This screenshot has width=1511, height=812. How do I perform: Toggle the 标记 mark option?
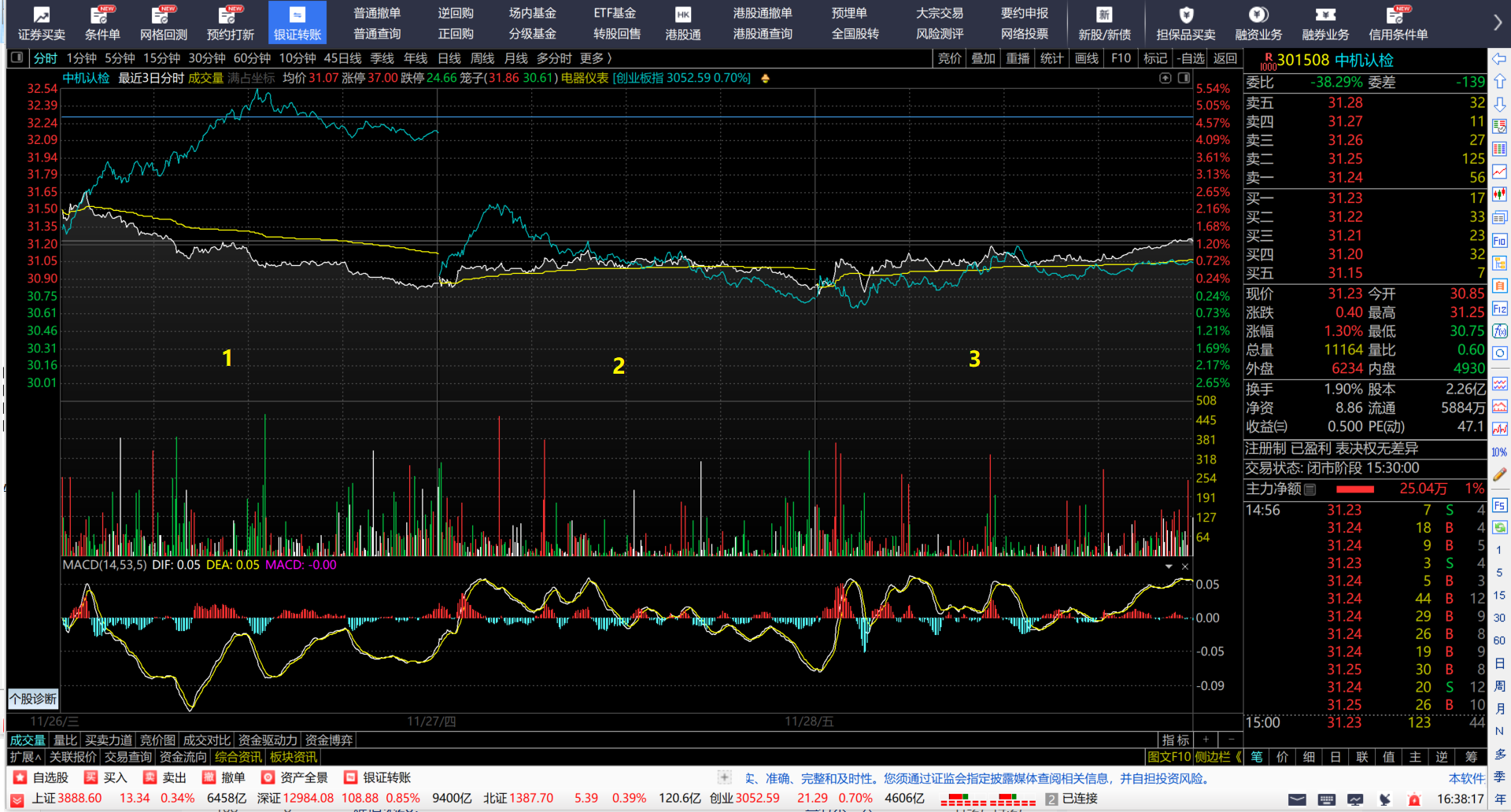1155,58
